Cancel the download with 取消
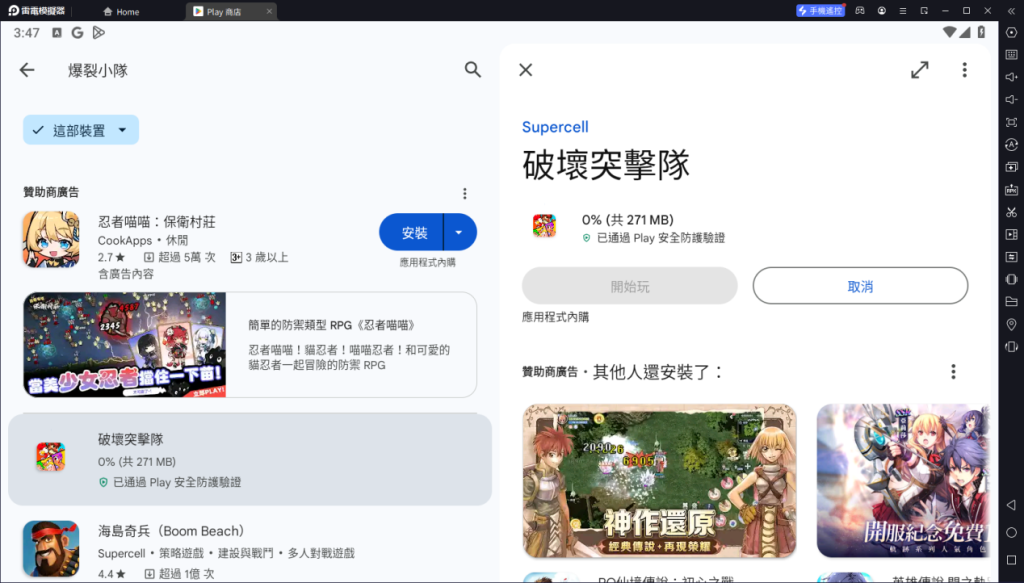This screenshot has width=1024, height=583. point(860,286)
